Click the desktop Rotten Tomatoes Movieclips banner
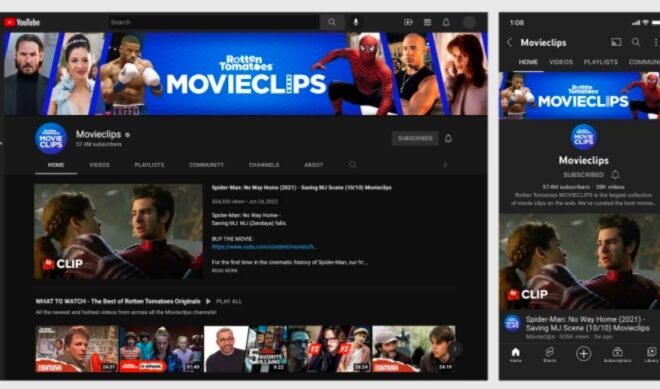Viewport: 660px width, 389px height. [246, 74]
